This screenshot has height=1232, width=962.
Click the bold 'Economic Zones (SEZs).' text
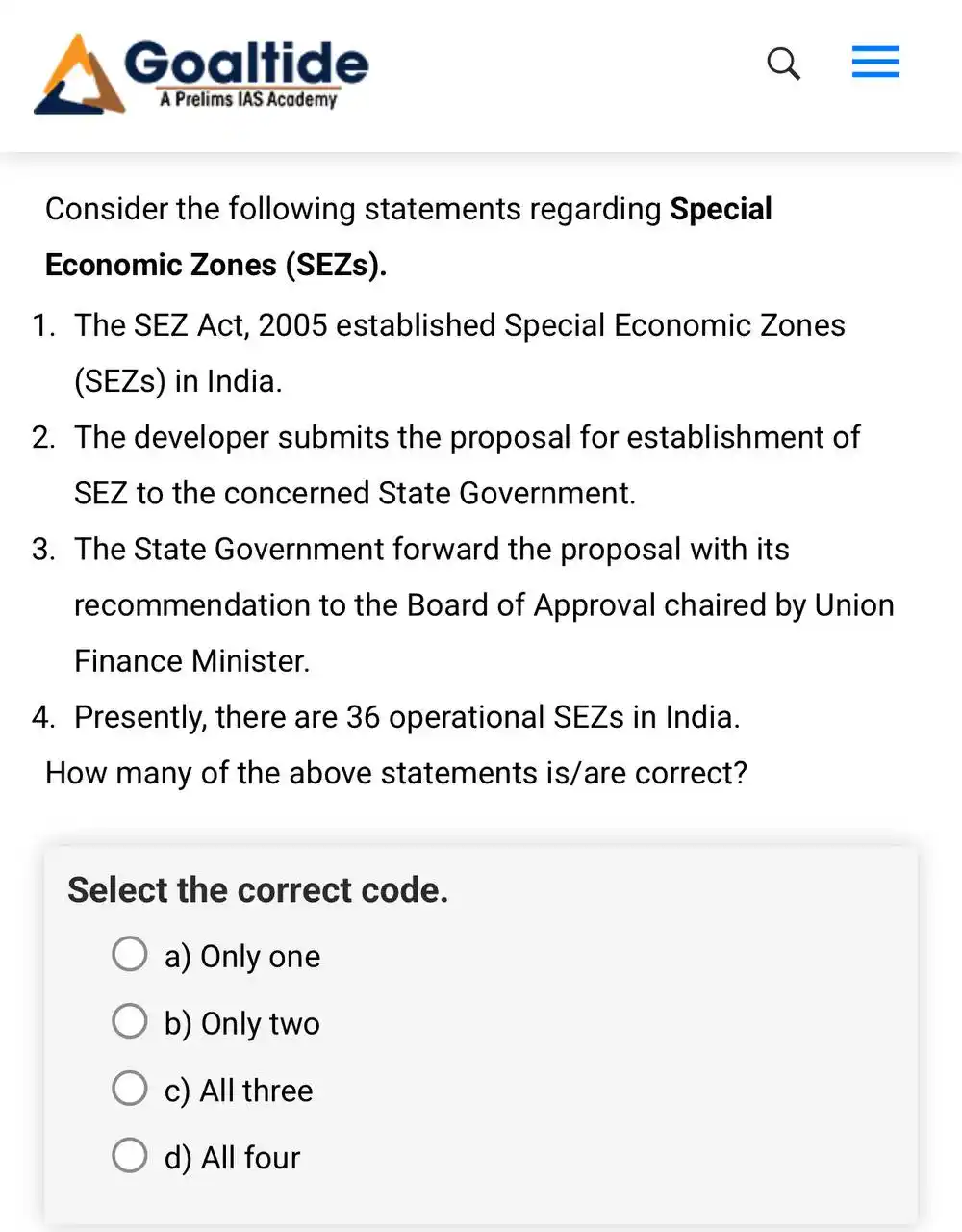point(215,265)
